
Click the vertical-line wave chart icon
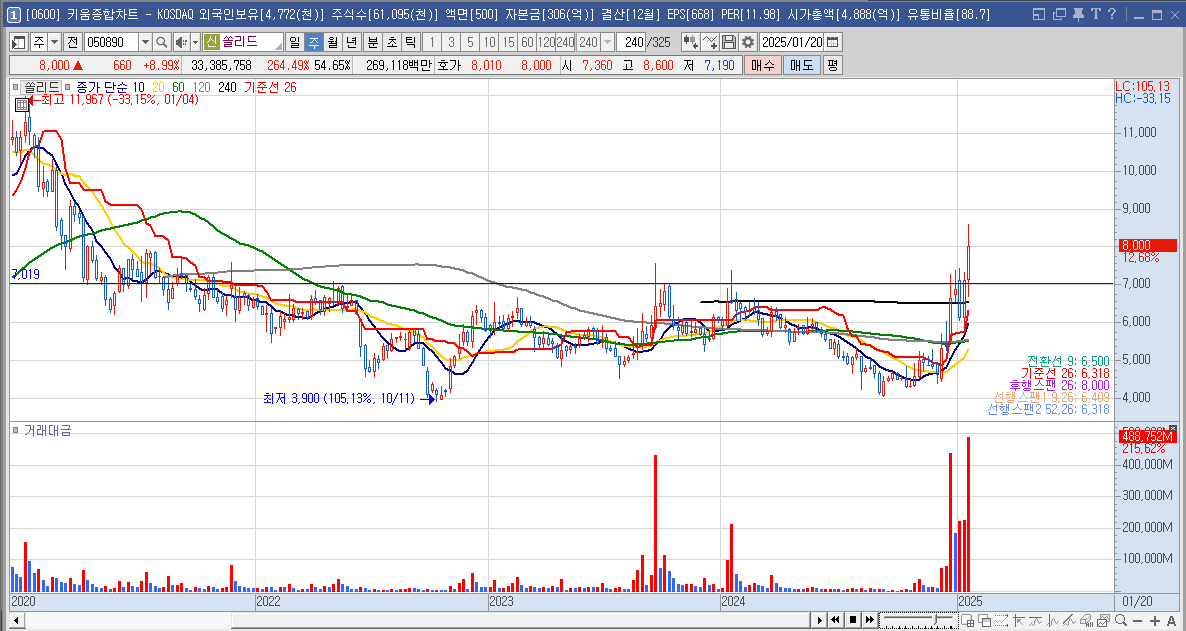[x=1052, y=620]
